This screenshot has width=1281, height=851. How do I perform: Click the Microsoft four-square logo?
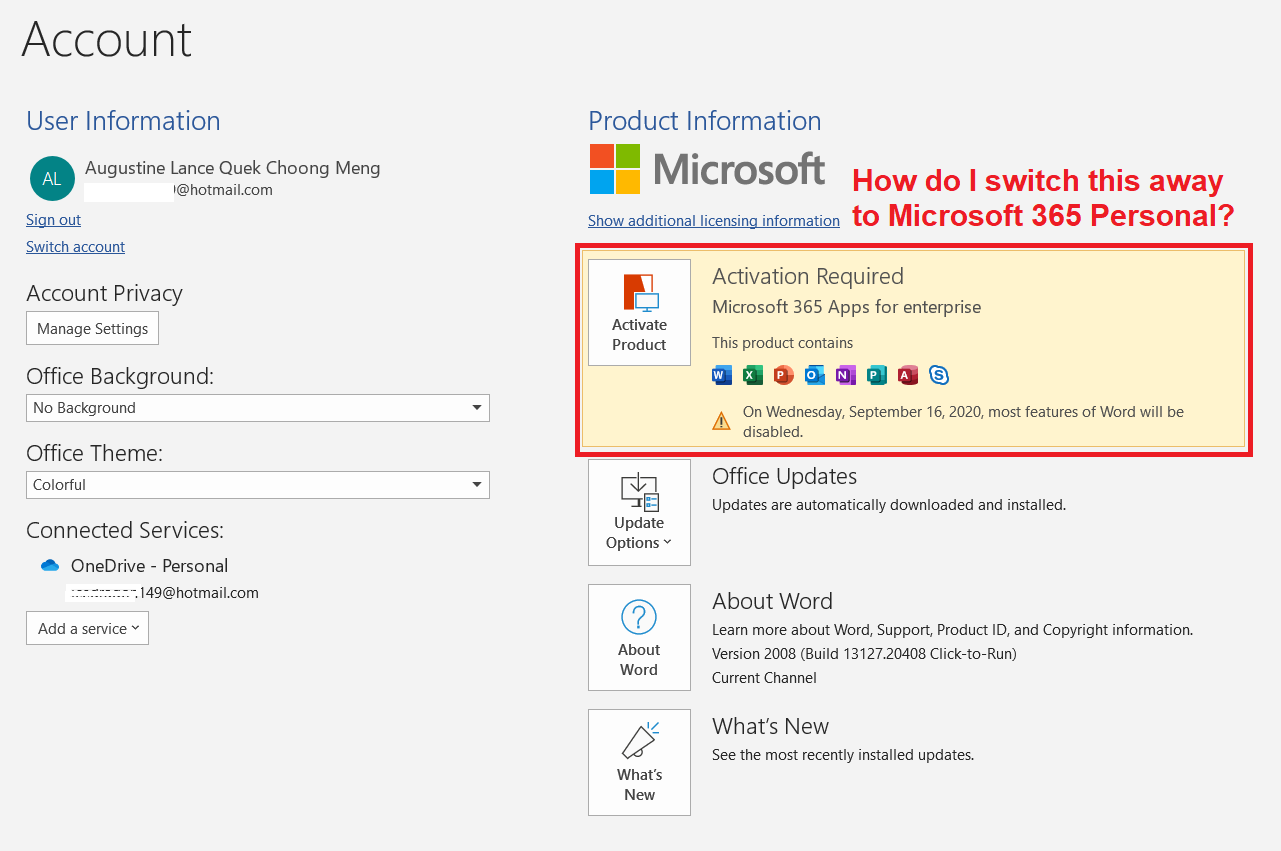(615, 169)
